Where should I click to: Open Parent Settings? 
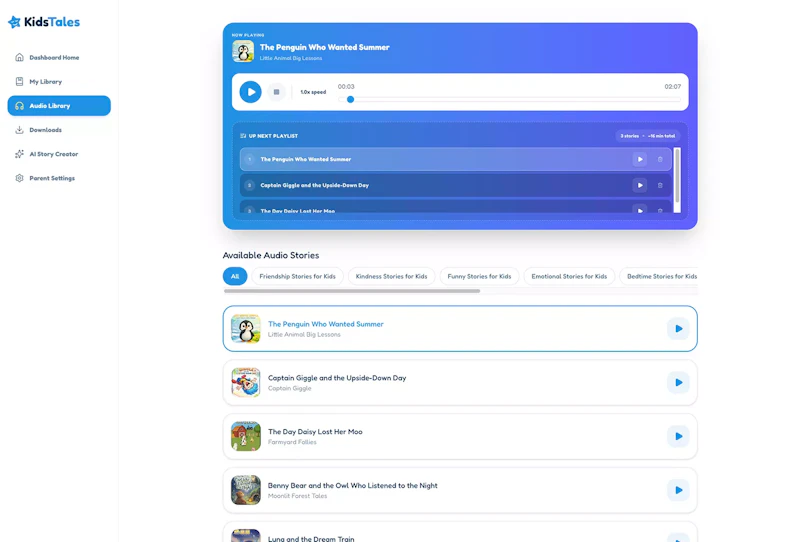click(x=59, y=178)
